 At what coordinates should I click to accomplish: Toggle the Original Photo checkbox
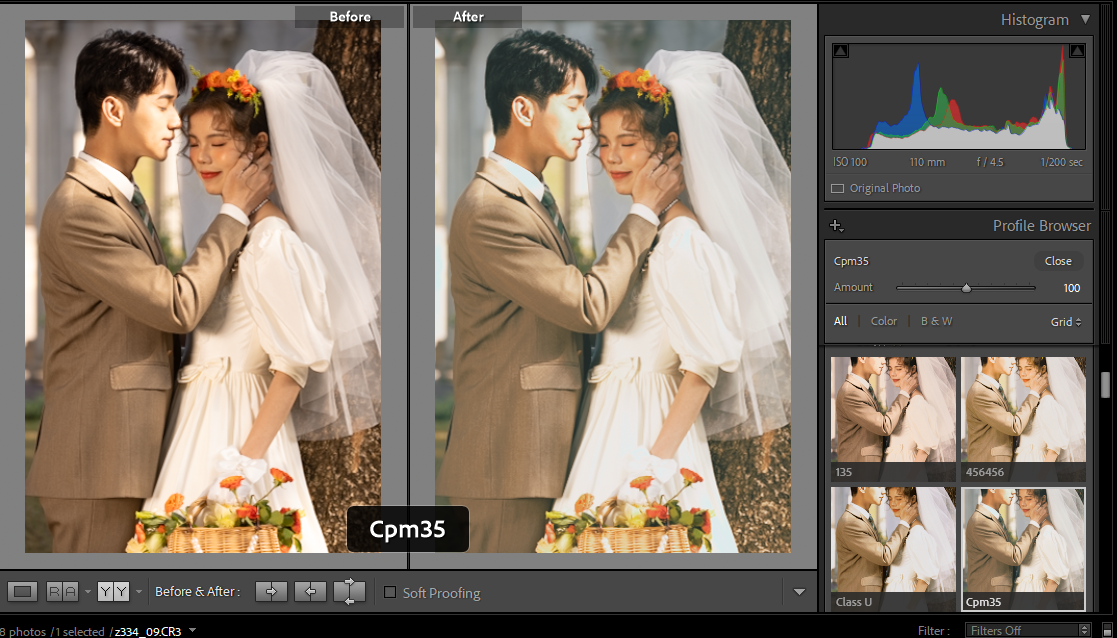838,188
